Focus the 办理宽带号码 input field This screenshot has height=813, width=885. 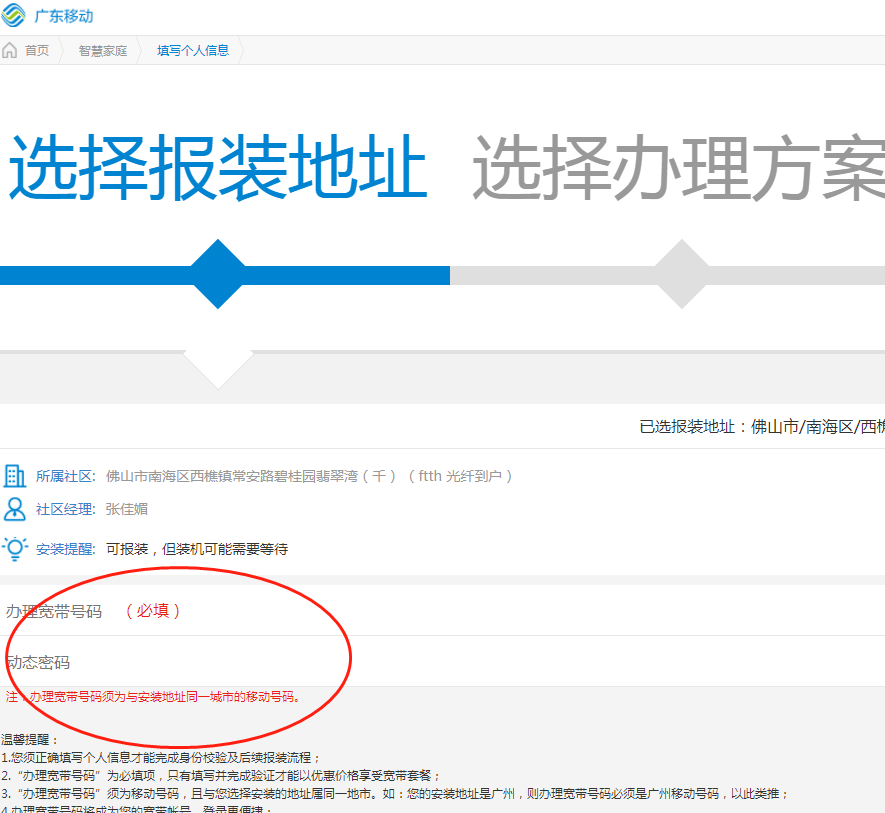pos(500,611)
